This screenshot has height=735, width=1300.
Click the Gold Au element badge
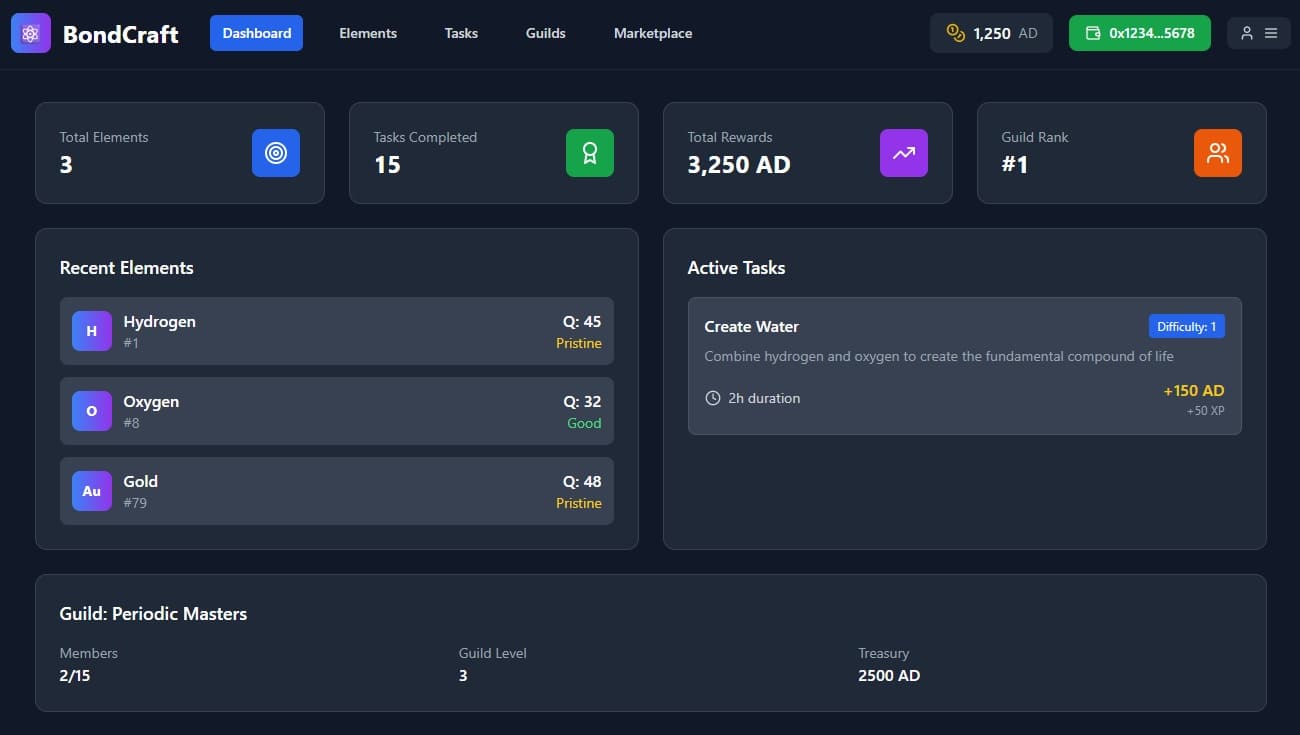[x=92, y=491]
